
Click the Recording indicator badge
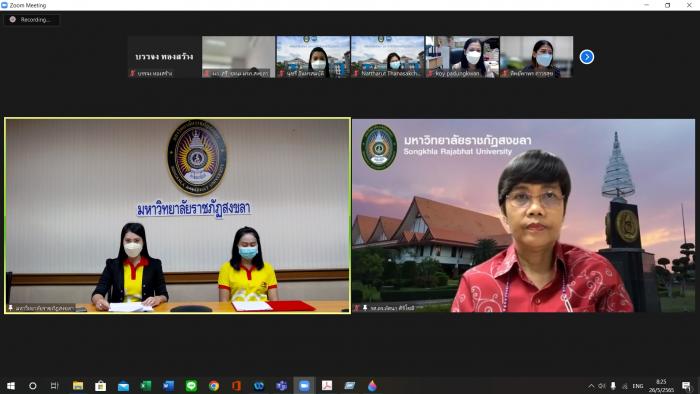coord(31,20)
